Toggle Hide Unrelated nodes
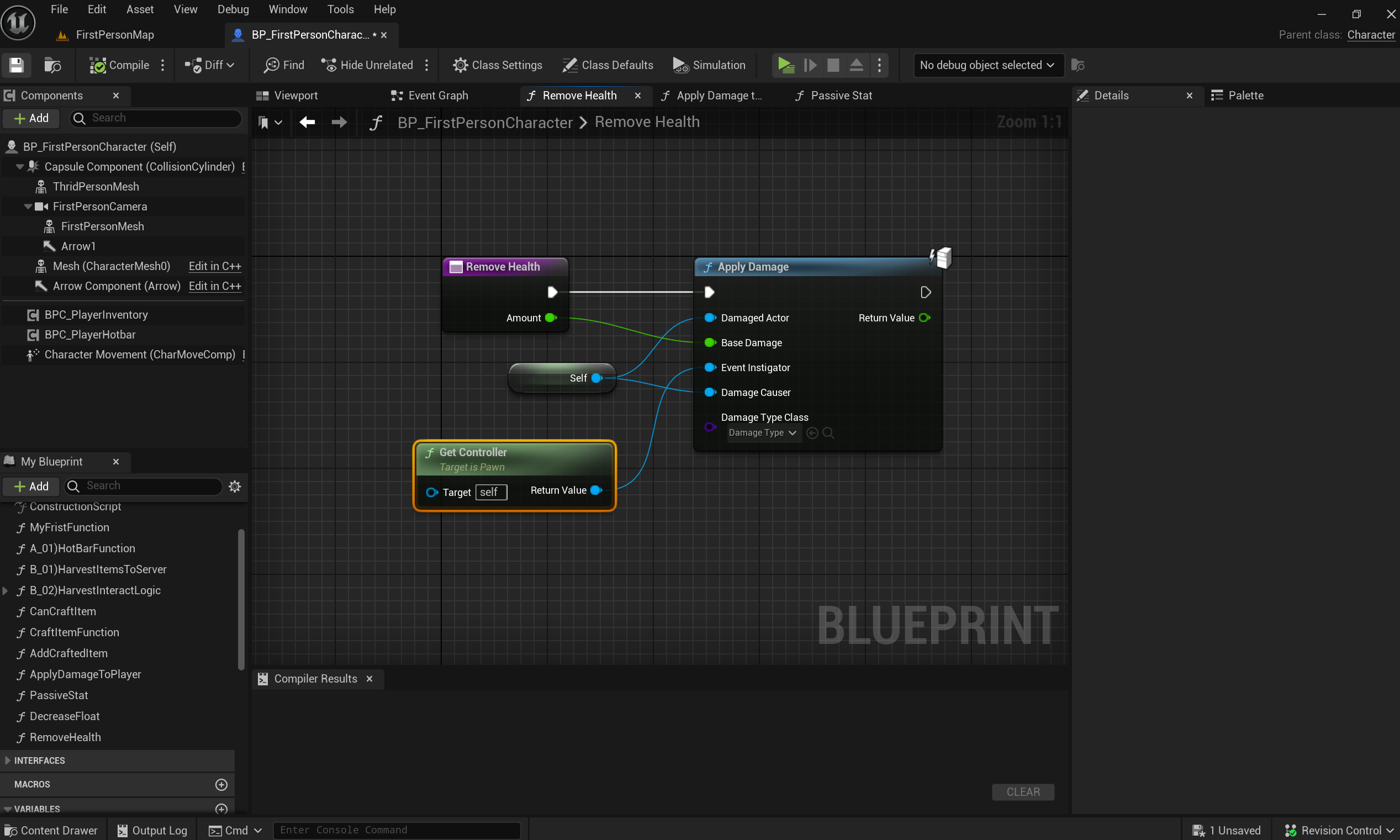 [368, 65]
